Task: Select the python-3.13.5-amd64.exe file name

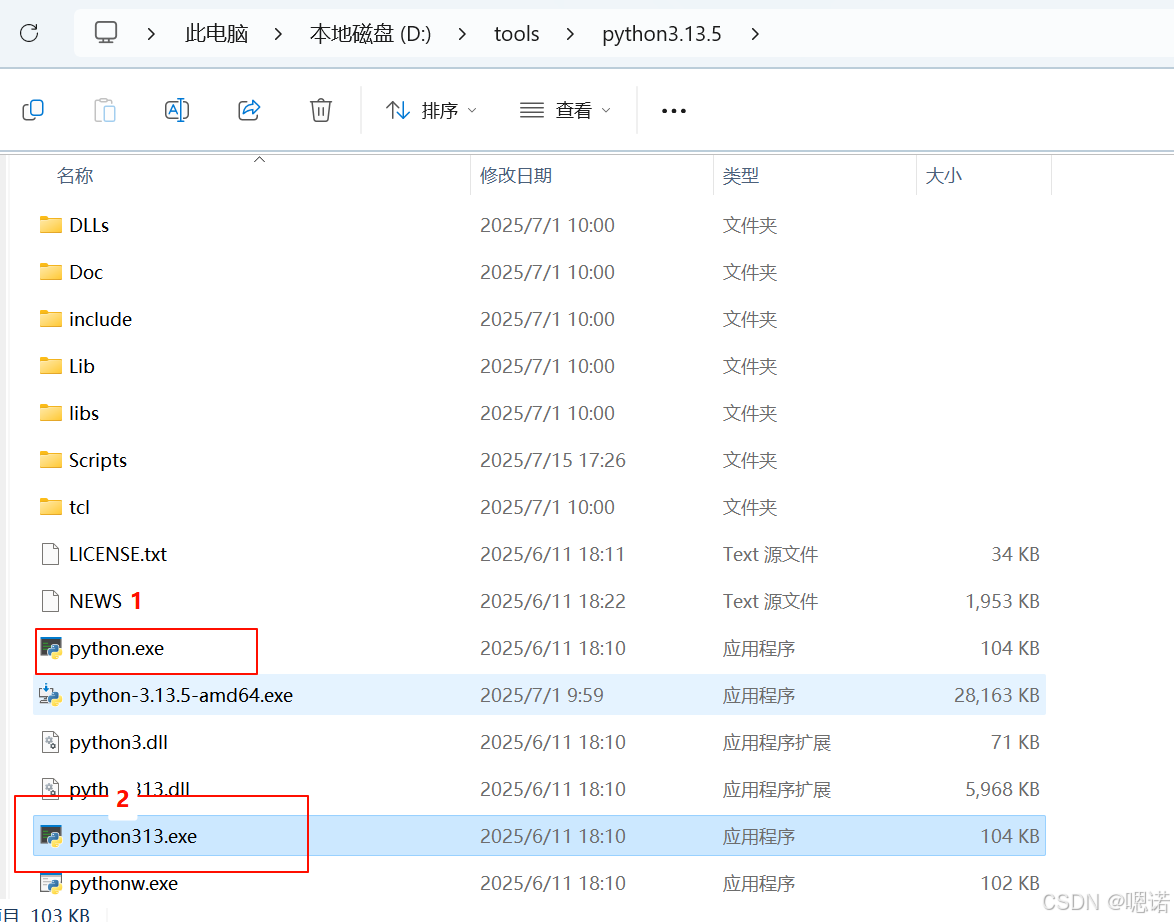Action: [x=181, y=696]
